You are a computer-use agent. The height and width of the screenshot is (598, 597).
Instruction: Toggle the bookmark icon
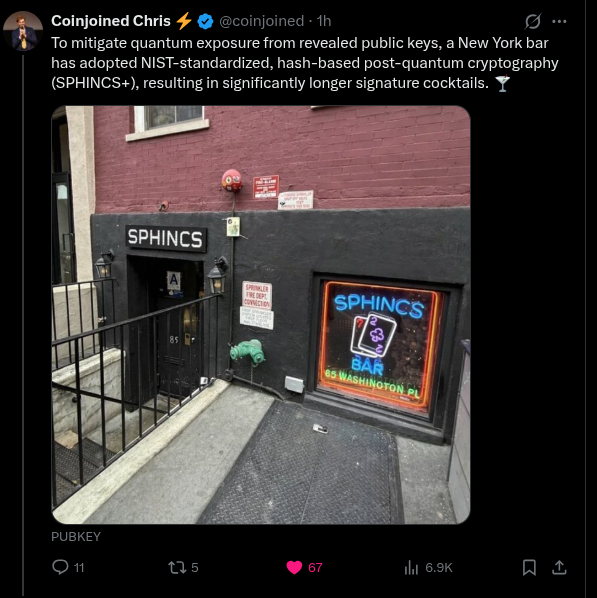[x=529, y=567]
